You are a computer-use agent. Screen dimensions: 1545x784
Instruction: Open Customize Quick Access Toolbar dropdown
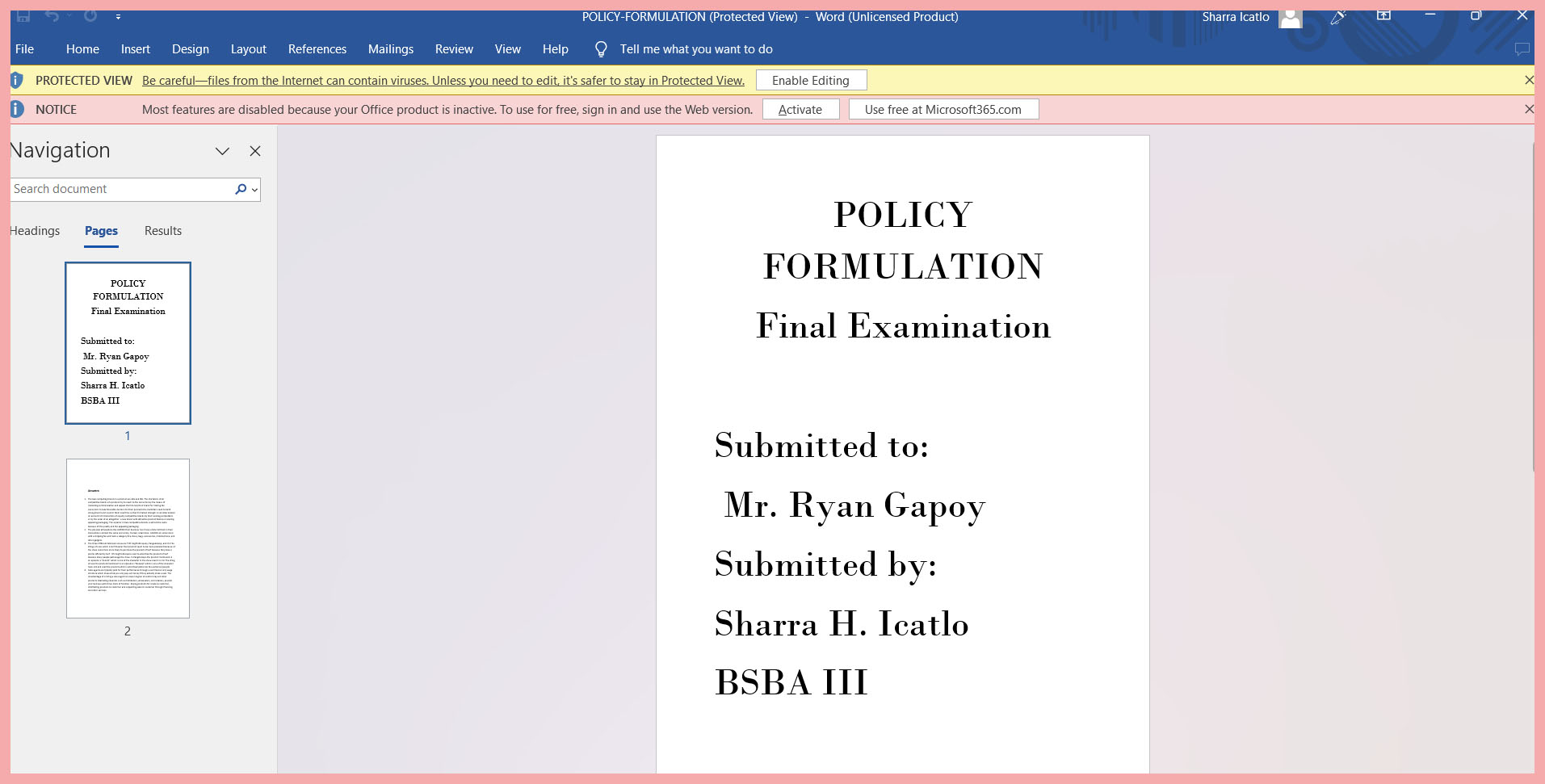coord(118,17)
